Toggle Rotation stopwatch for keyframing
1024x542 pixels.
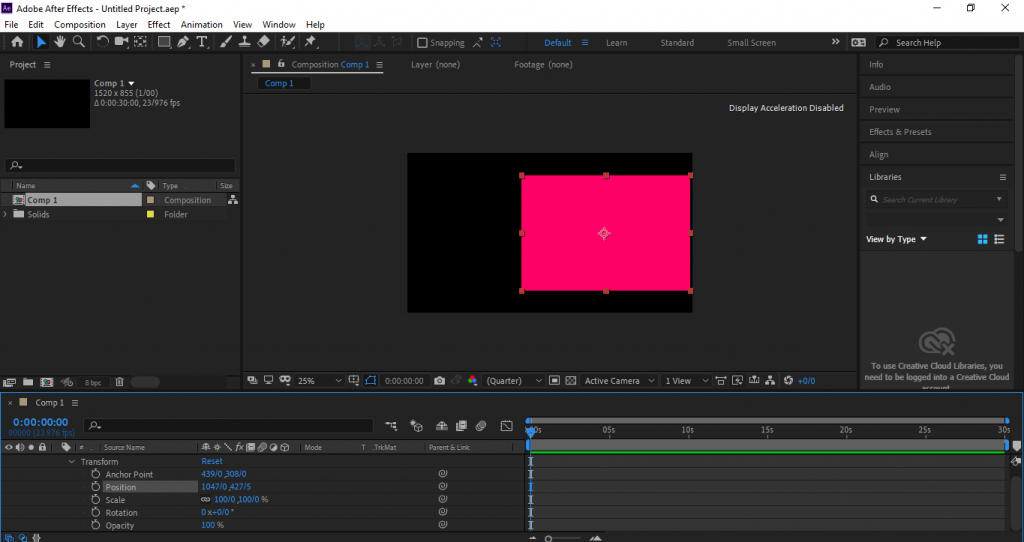pyautogui.click(x=95, y=513)
